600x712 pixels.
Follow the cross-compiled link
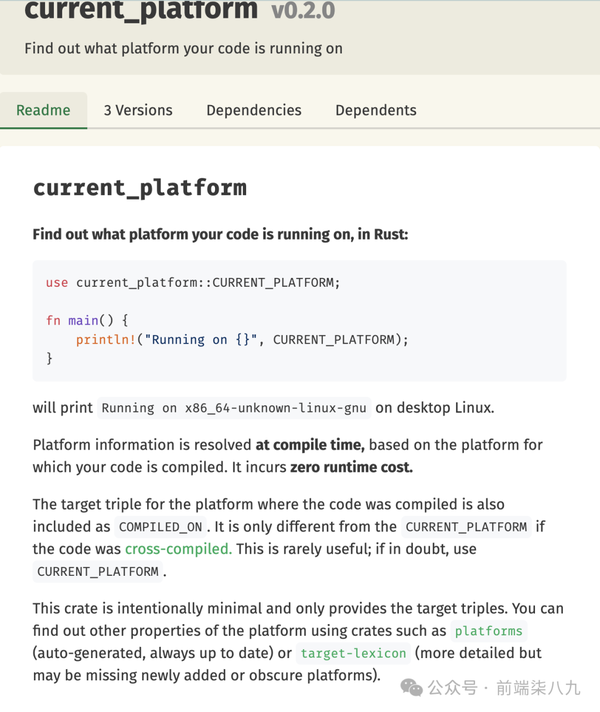click(x=178, y=548)
